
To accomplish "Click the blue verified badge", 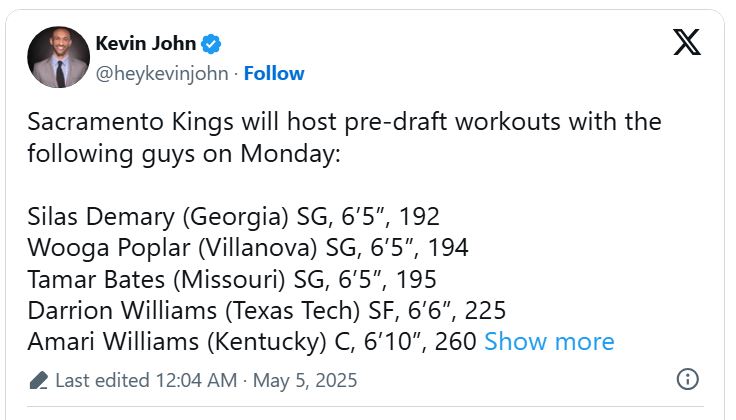I will pyautogui.click(x=212, y=43).
